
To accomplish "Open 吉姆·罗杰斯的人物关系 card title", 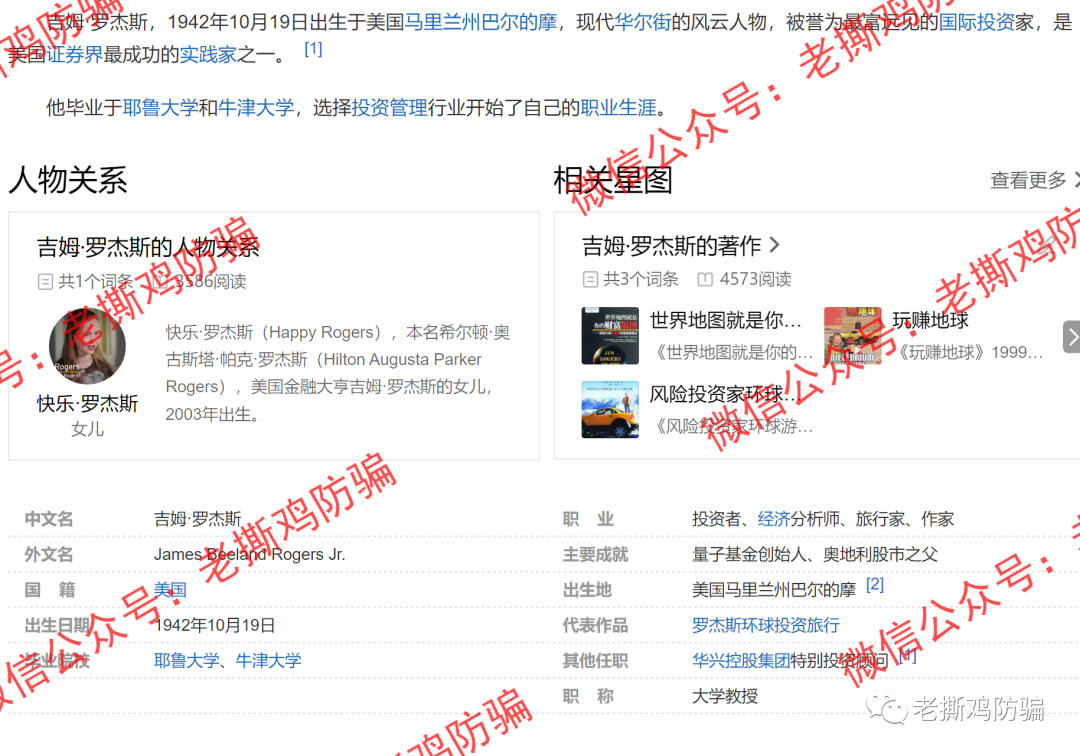I will 147,247.
